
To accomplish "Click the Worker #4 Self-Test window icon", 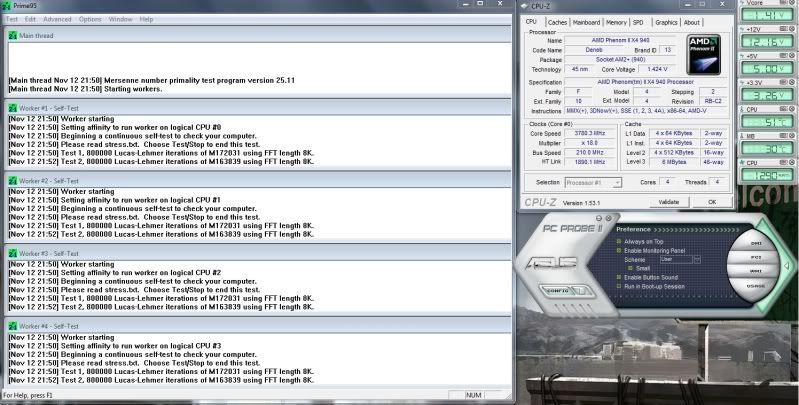I will click(12, 326).
